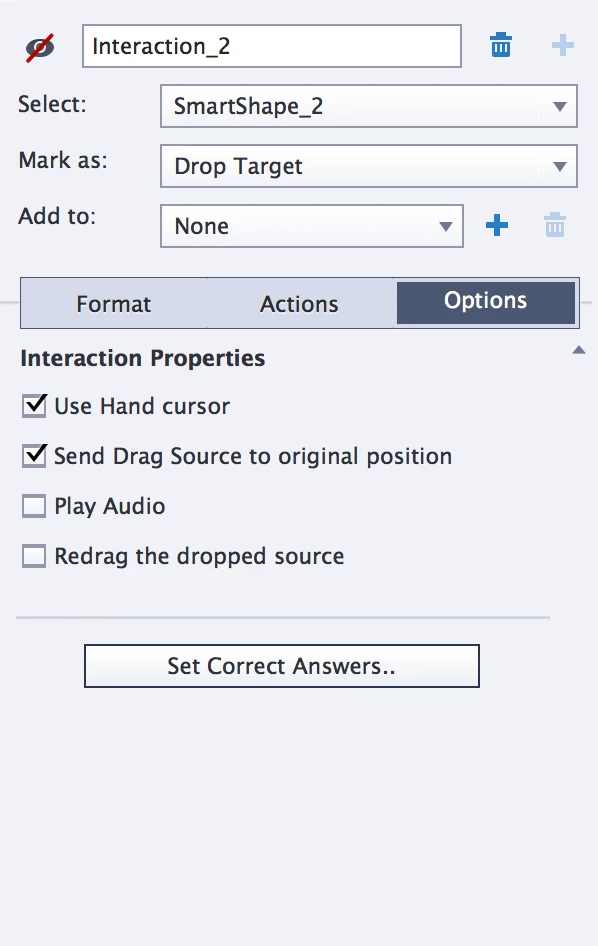This screenshot has width=598, height=946.
Task: Enable the Play Audio checkbox
Action: coord(34,506)
